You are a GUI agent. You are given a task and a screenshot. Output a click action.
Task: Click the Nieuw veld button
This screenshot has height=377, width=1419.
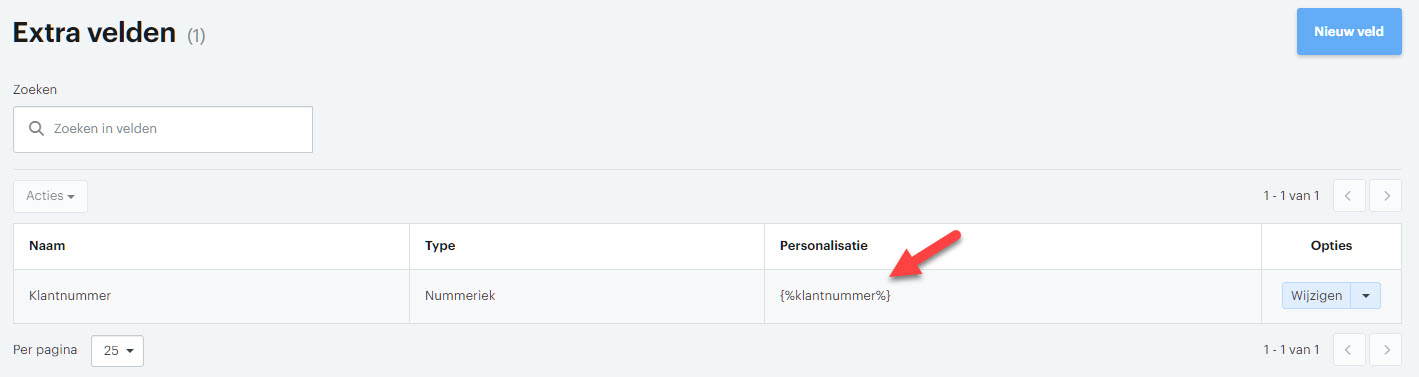1349,31
